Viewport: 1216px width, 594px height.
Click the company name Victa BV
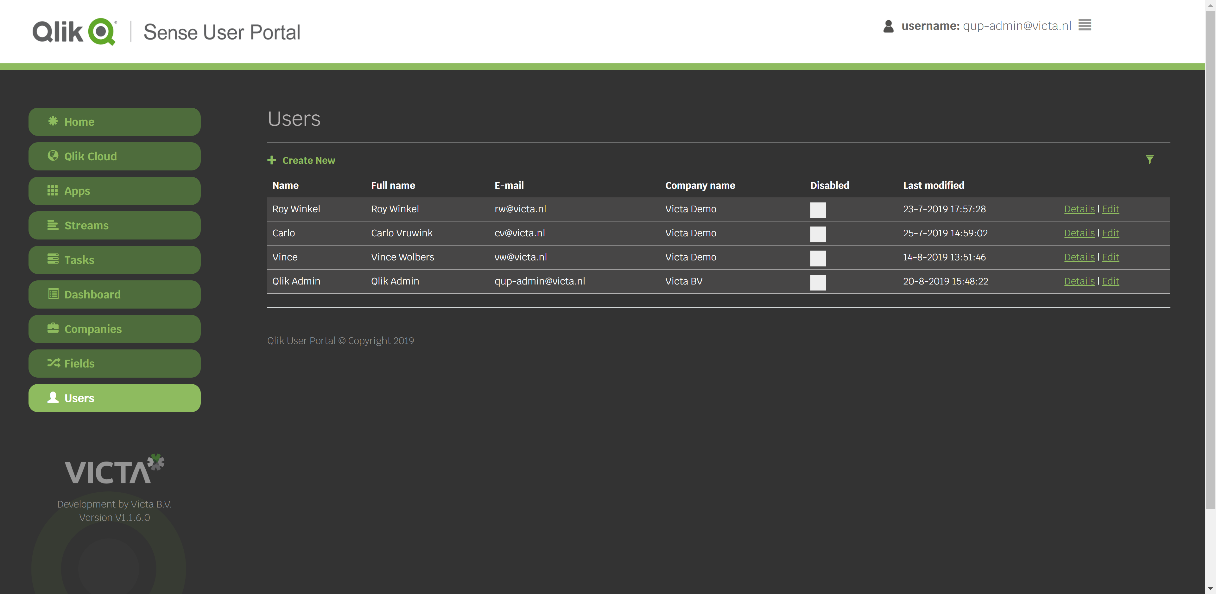[684, 281]
